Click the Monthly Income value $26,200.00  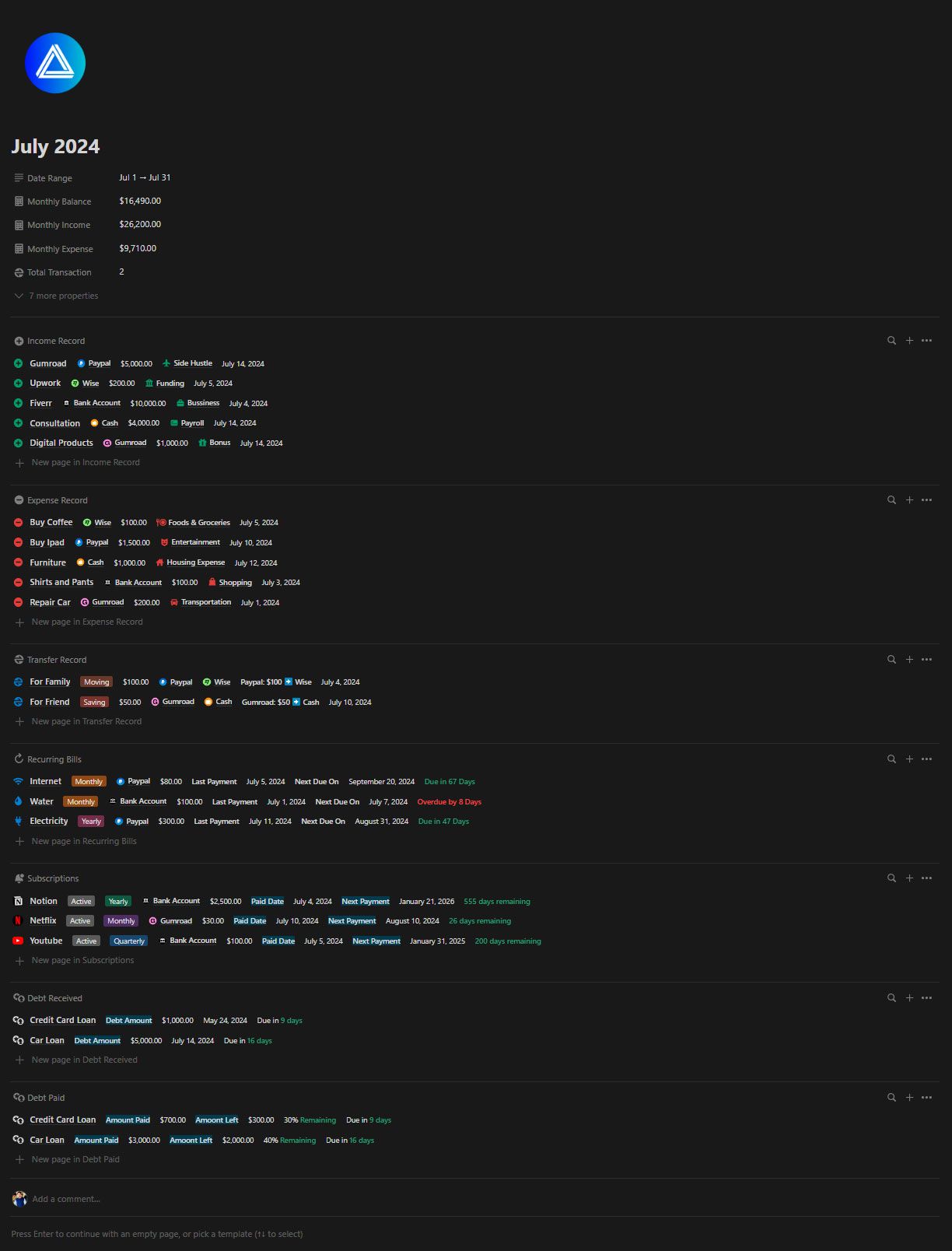(140, 224)
